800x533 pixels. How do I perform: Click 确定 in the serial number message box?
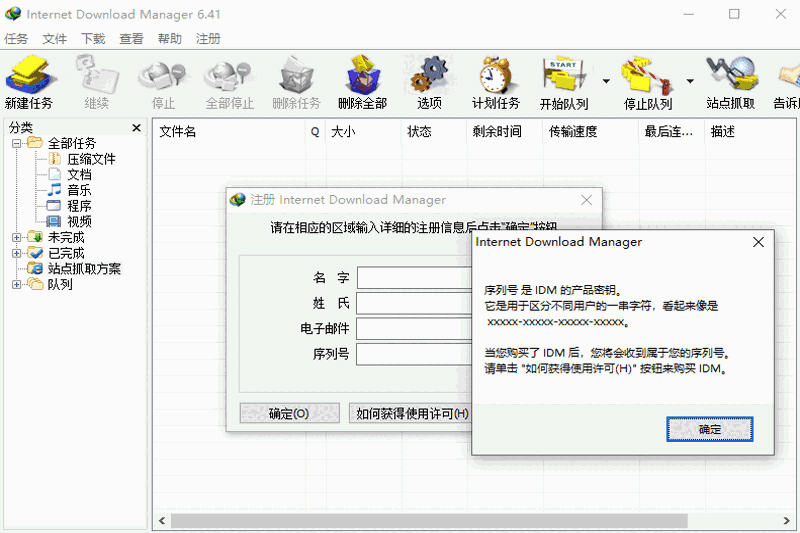click(x=710, y=429)
